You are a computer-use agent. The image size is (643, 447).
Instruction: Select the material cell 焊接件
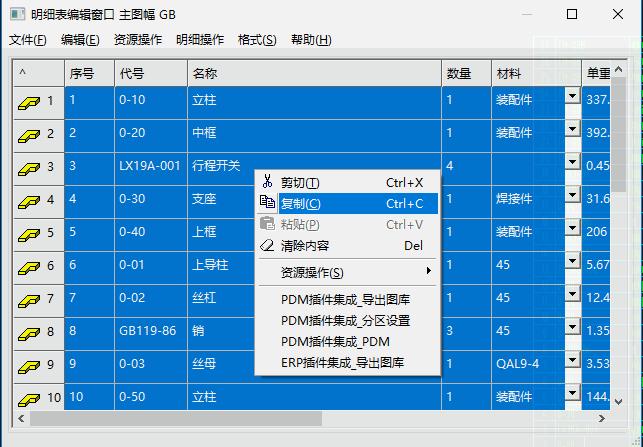pos(528,201)
